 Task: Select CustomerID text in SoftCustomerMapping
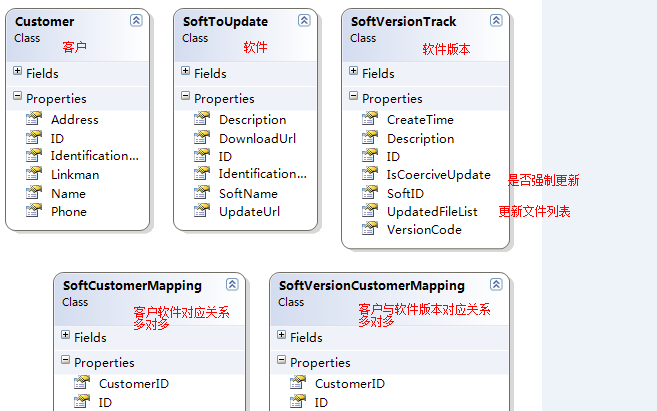[x=134, y=383]
